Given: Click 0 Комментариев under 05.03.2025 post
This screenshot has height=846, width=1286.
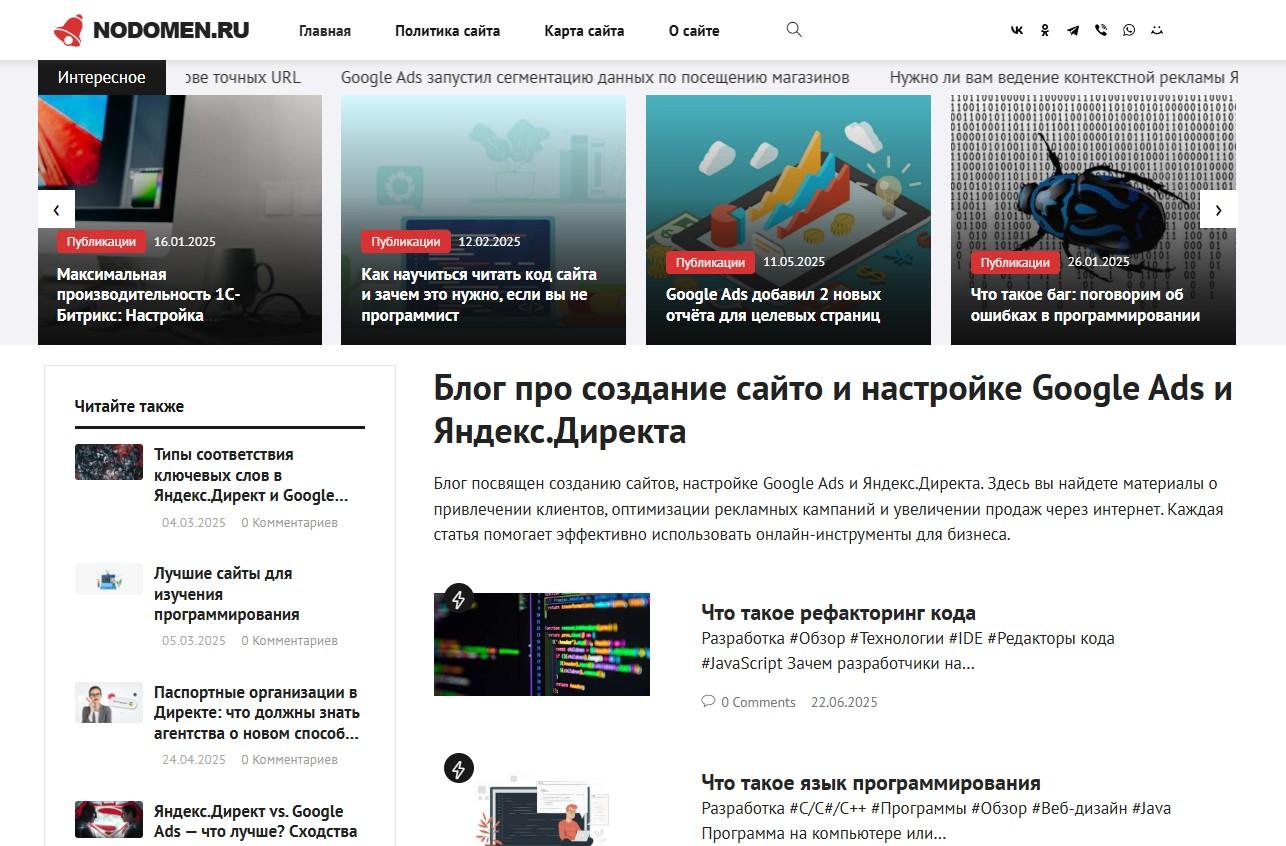Looking at the screenshot, I should 289,641.
